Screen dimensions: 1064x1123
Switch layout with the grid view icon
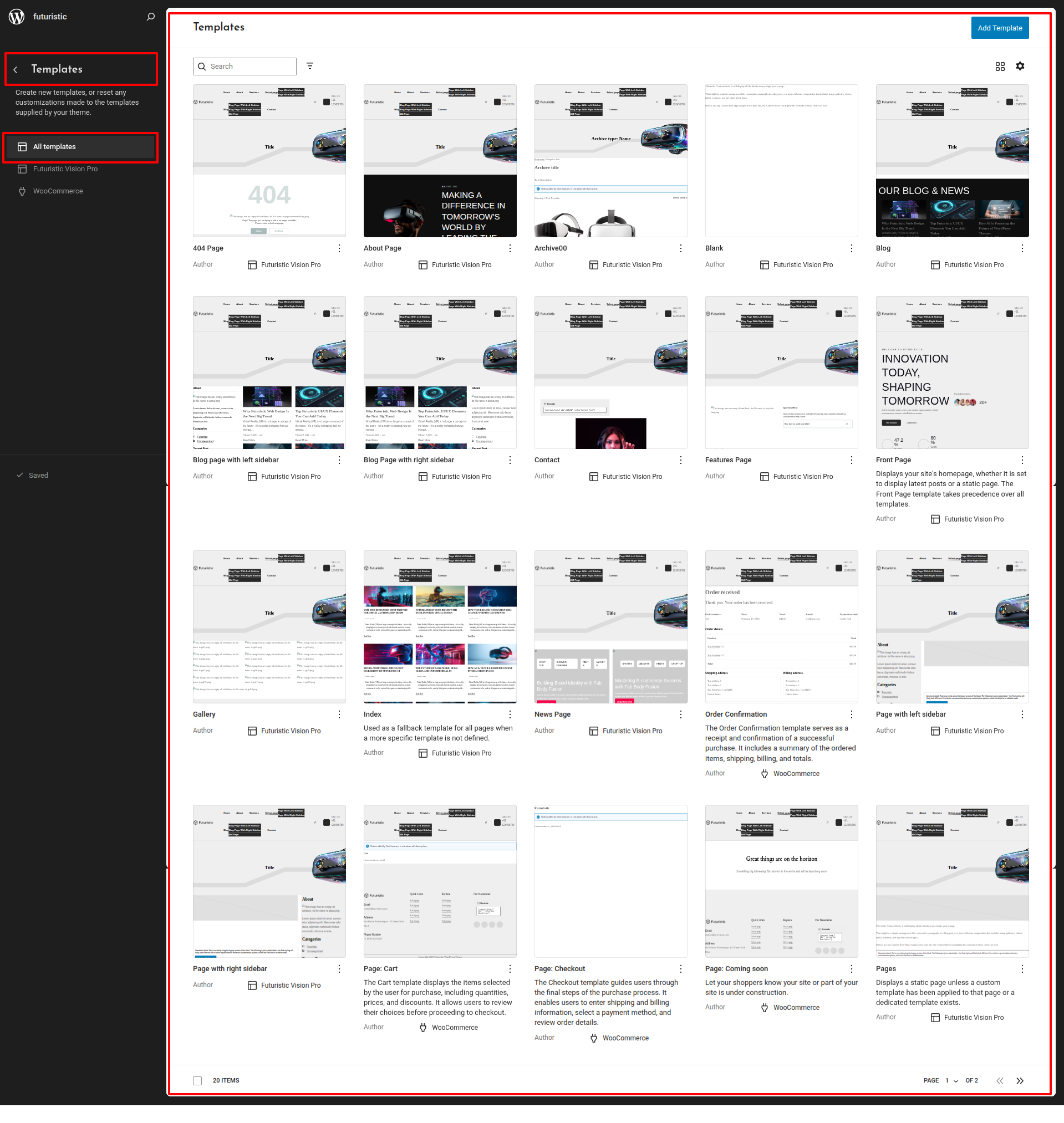pyautogui.click(x=999, y=67)
